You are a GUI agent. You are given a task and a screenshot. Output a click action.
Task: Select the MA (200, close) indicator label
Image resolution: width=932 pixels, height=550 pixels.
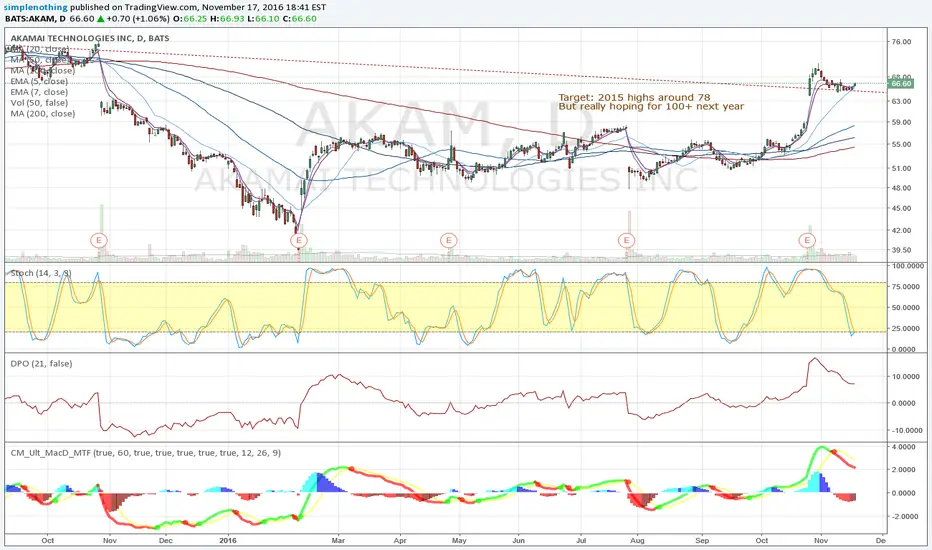pos(43,114)
